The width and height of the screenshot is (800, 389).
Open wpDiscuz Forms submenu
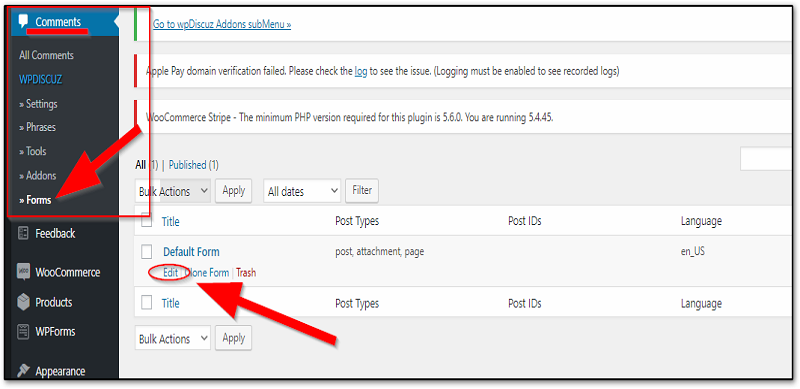click(x=35, y=200)
